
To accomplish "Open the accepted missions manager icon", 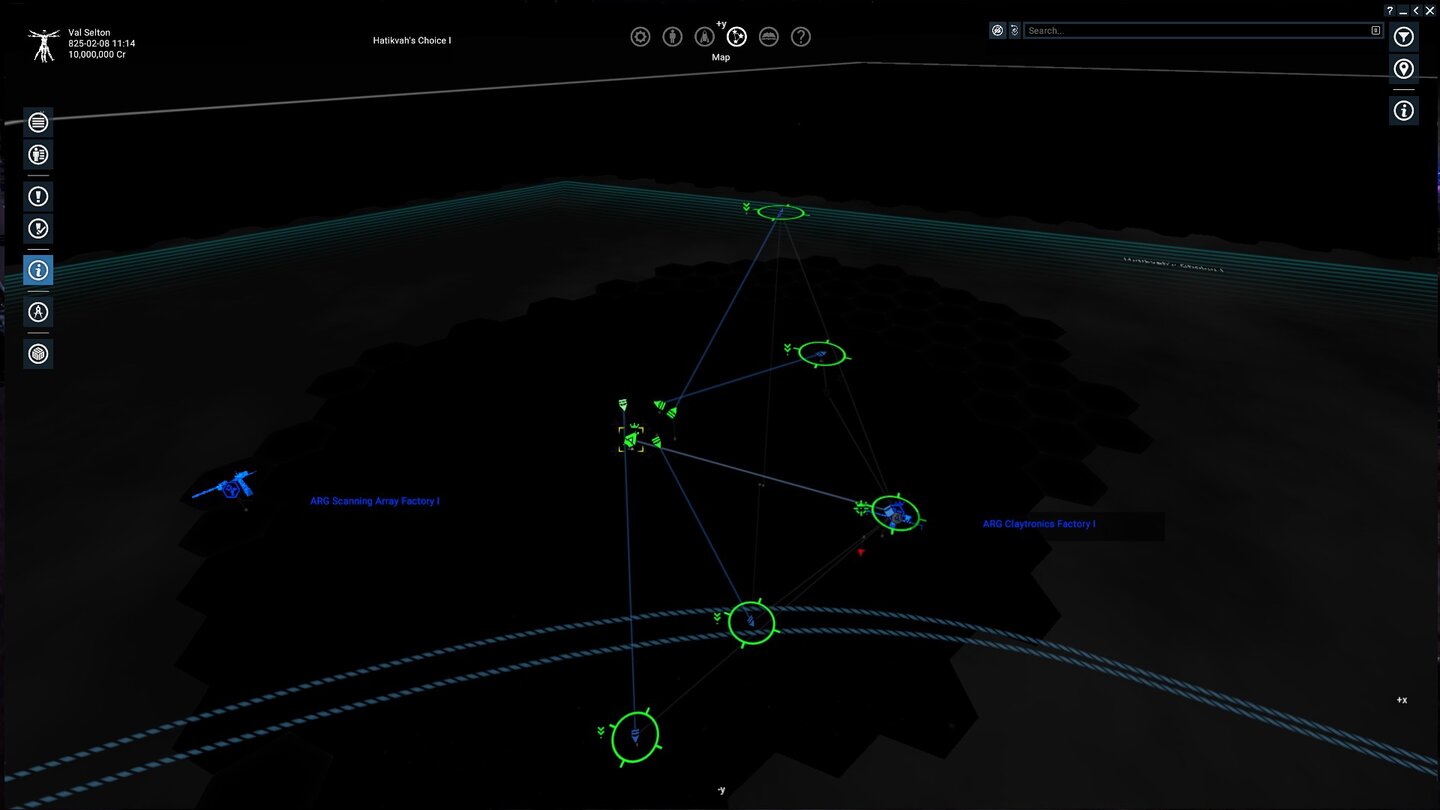I will click(38, 228).
